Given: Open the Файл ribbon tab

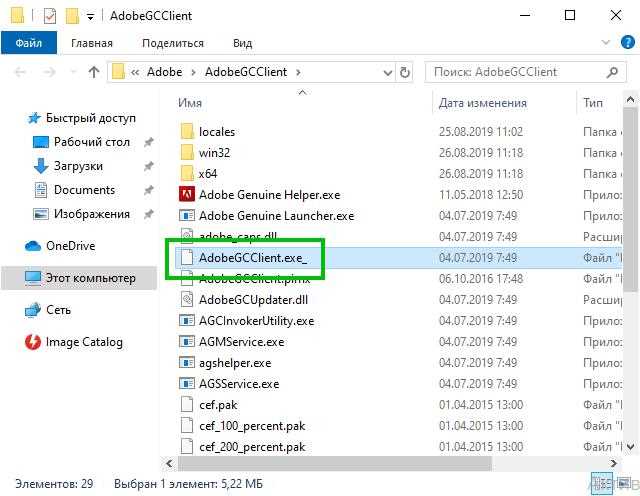Looking at the screenshot, I should coord(29,43).
